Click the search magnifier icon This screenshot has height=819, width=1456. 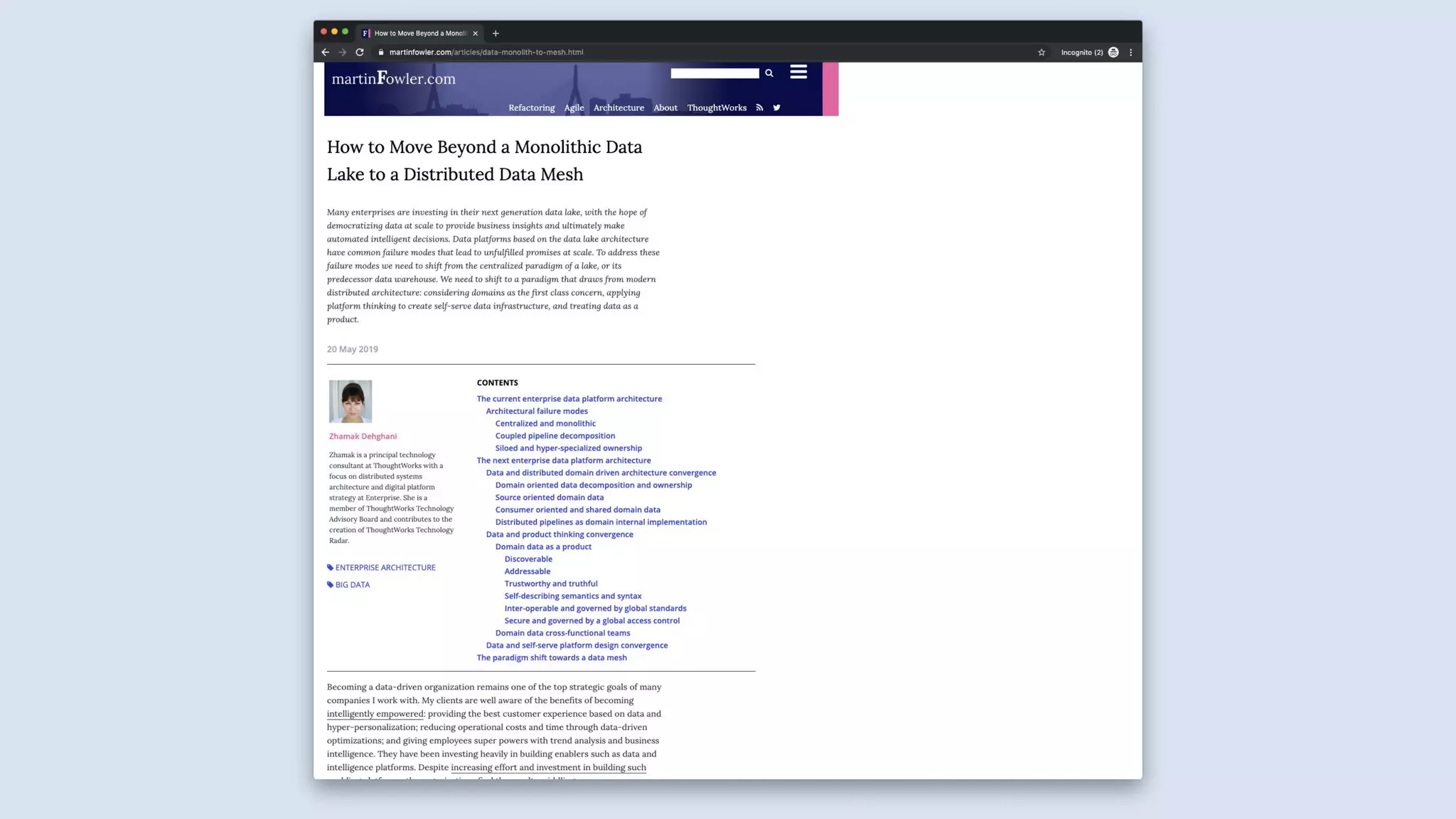[769, 73]
